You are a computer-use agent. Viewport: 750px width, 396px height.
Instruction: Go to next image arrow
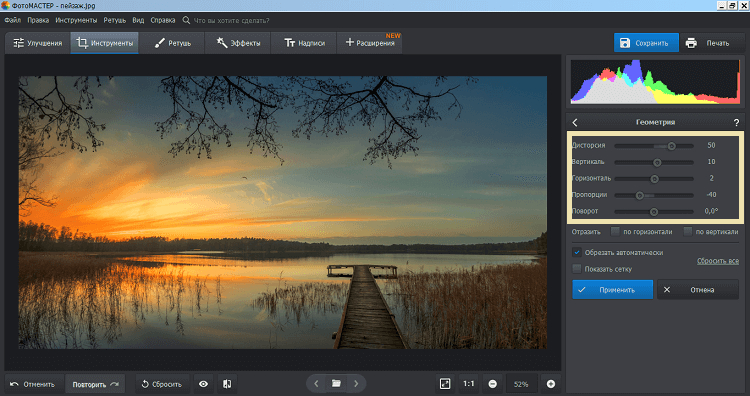pyautogui.click(x=356, y=384)
